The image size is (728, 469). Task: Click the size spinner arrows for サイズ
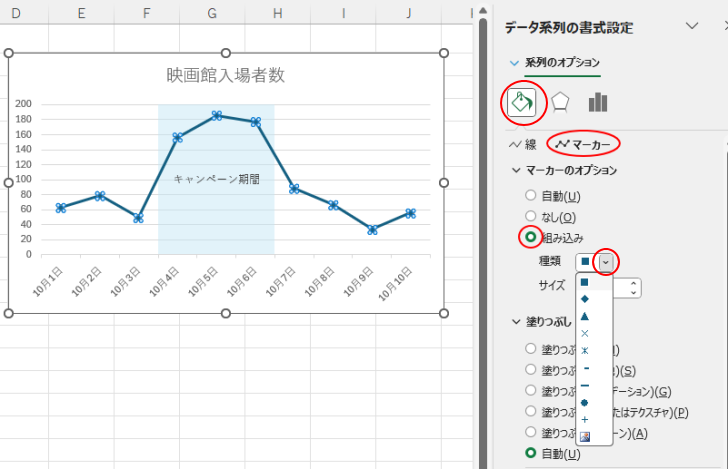(x=635, y=287)
